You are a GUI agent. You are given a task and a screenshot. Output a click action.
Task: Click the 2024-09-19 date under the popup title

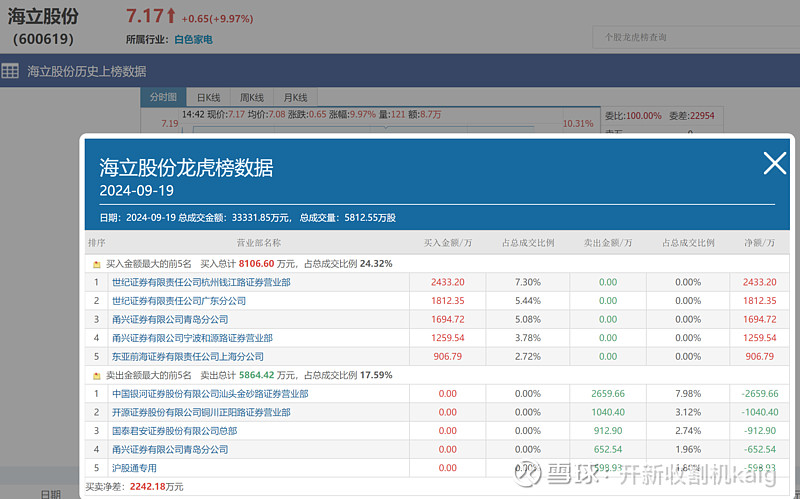(136, 191)
